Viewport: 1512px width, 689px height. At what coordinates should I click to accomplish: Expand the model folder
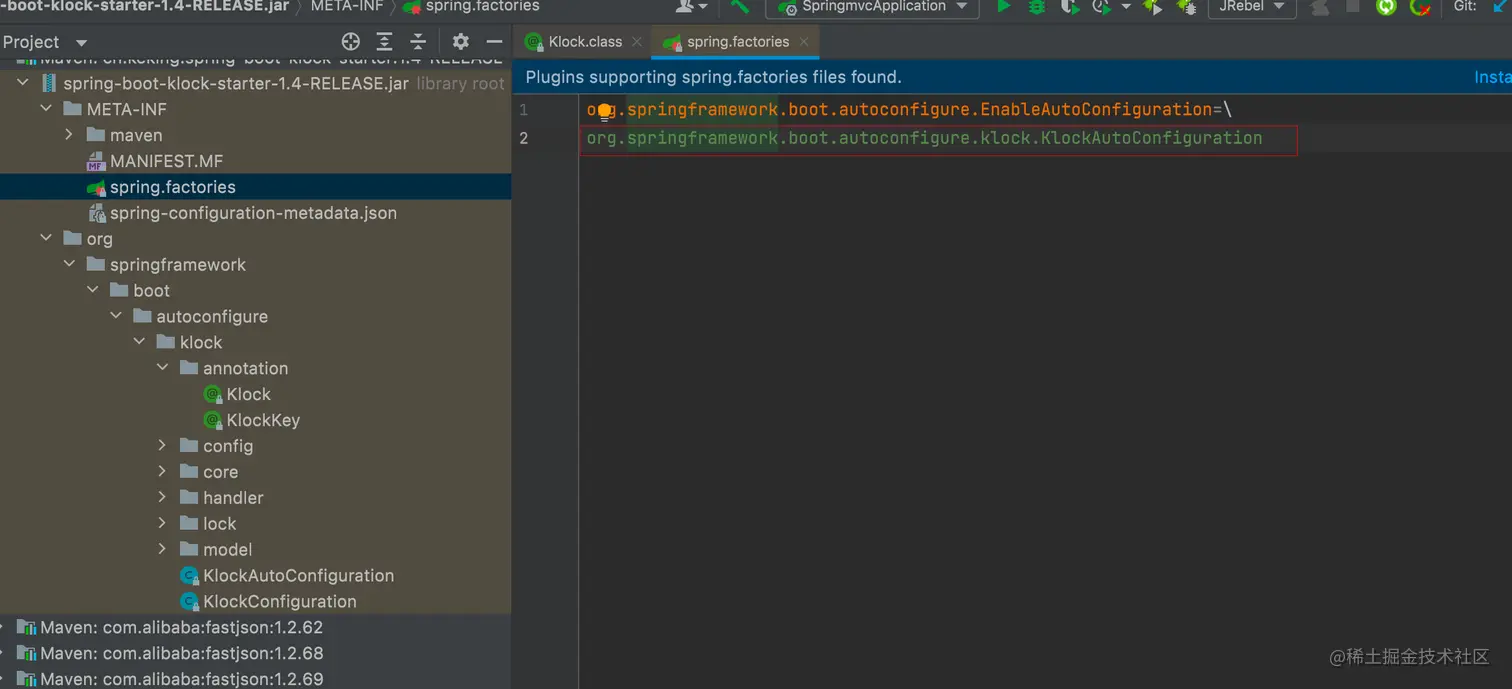[162, 550]
